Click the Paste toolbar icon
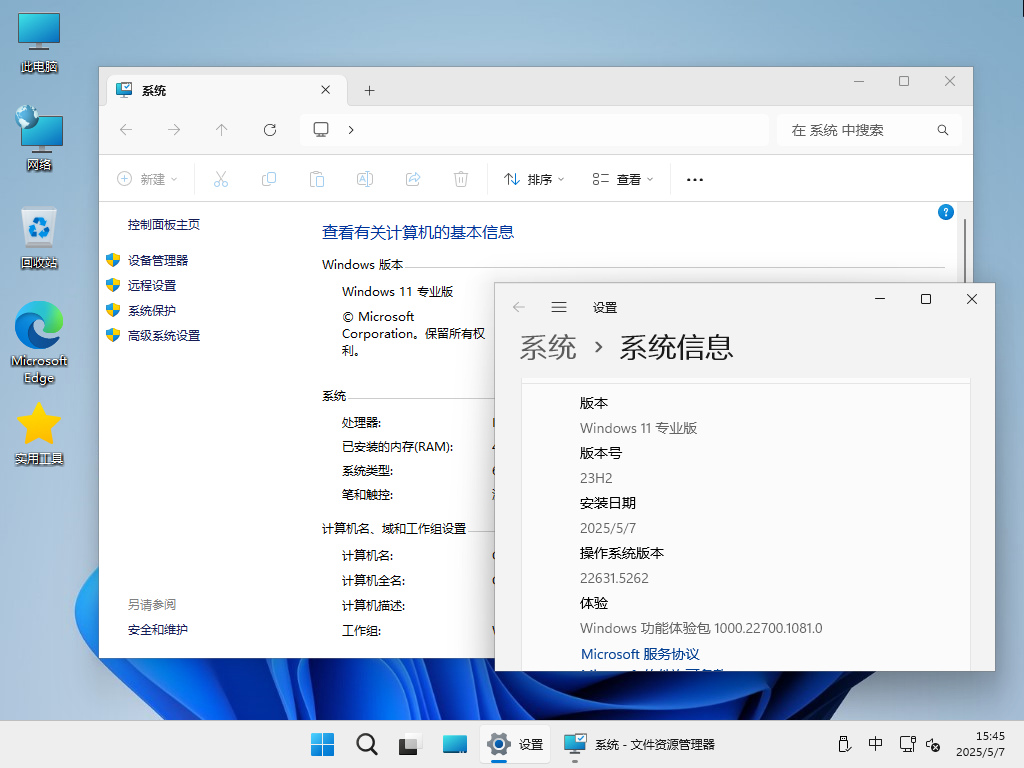The height and width of the screenshot is (768, 1024). 317,179
